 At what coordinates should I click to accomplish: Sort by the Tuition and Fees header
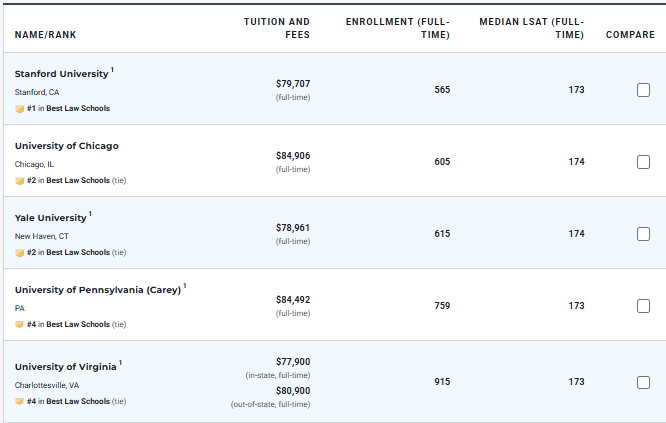277,28
